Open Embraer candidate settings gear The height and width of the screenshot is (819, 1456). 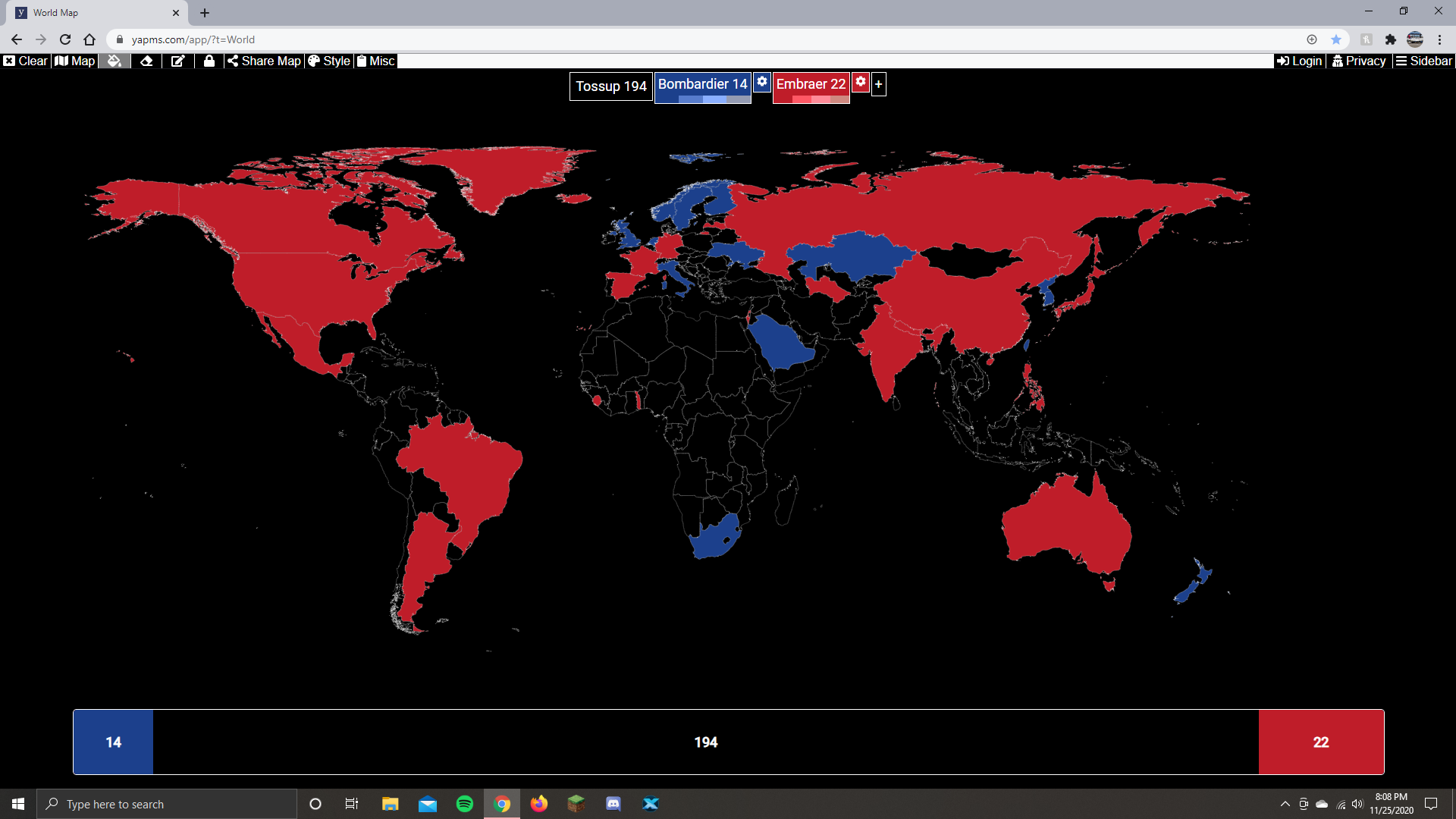pyautogui.click(x=860, y=82)
